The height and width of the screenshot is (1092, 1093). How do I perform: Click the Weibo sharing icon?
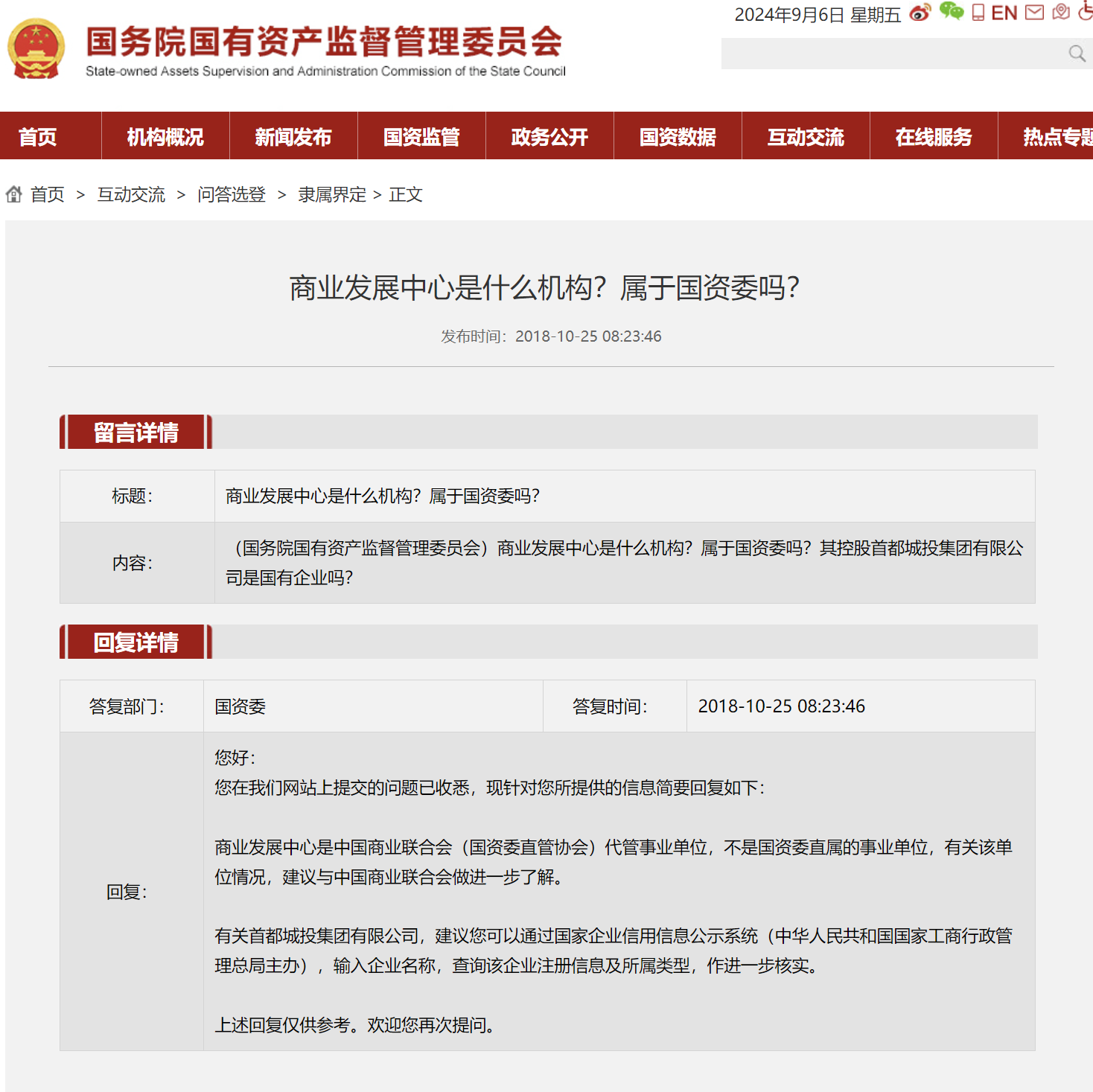921,13
